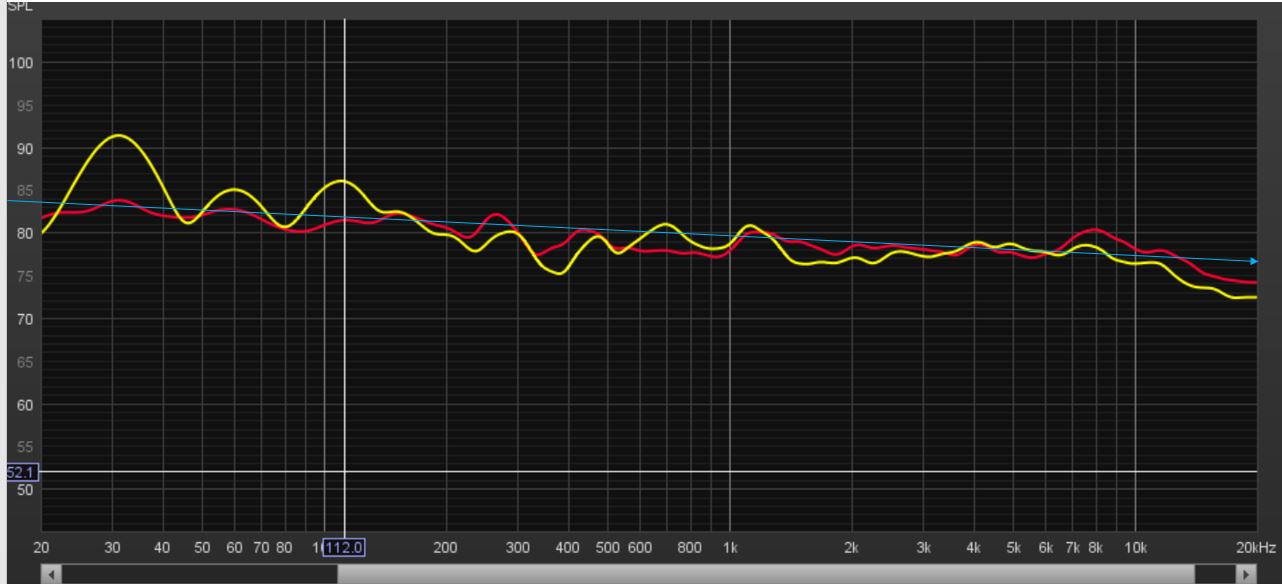
Task: Click the 65 dB SPL axis label
Action: tap(24, 362)
